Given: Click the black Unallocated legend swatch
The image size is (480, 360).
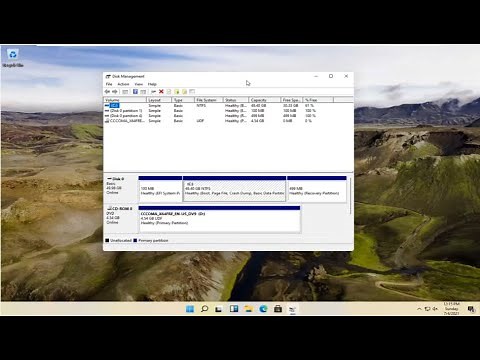Looking at the screenshot, I should 107,240.
